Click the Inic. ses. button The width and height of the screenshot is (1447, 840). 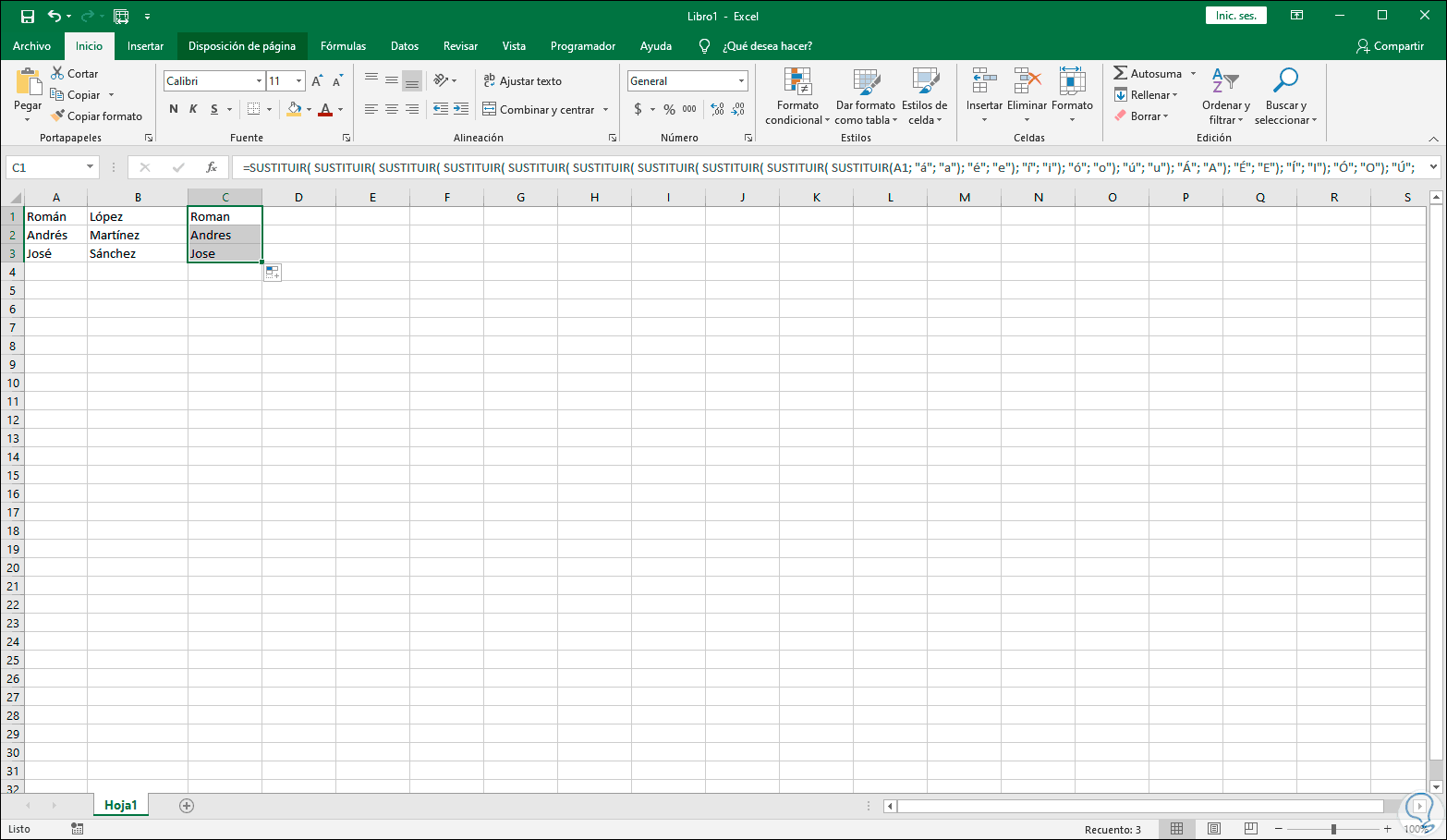1235,15
